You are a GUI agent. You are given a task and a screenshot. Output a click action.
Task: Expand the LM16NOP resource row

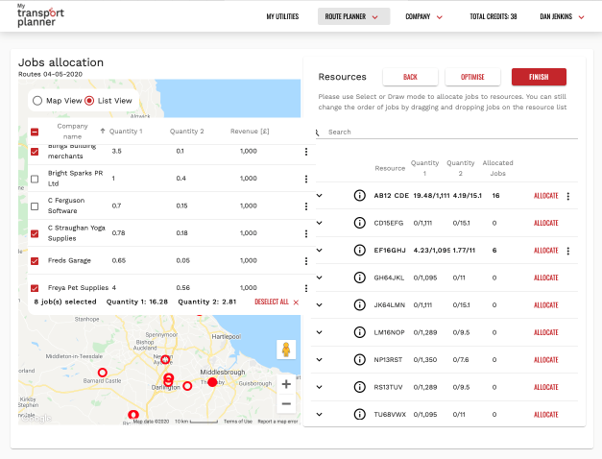tap(320, 332)
